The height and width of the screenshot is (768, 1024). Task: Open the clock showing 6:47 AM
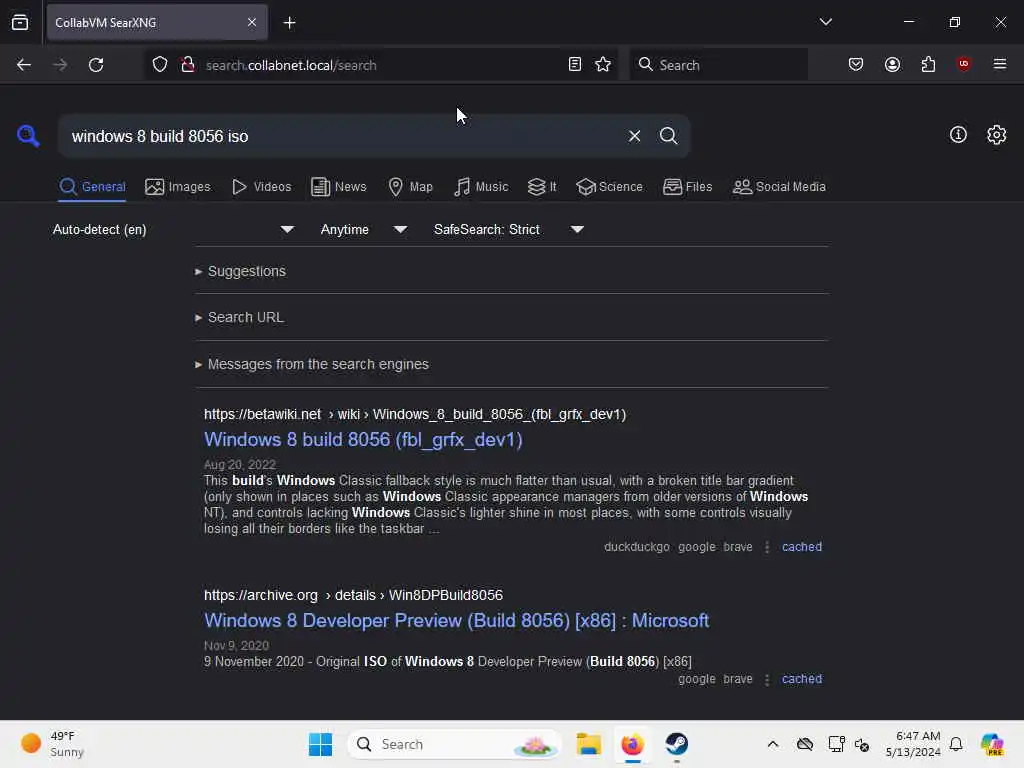click(913, 744)
